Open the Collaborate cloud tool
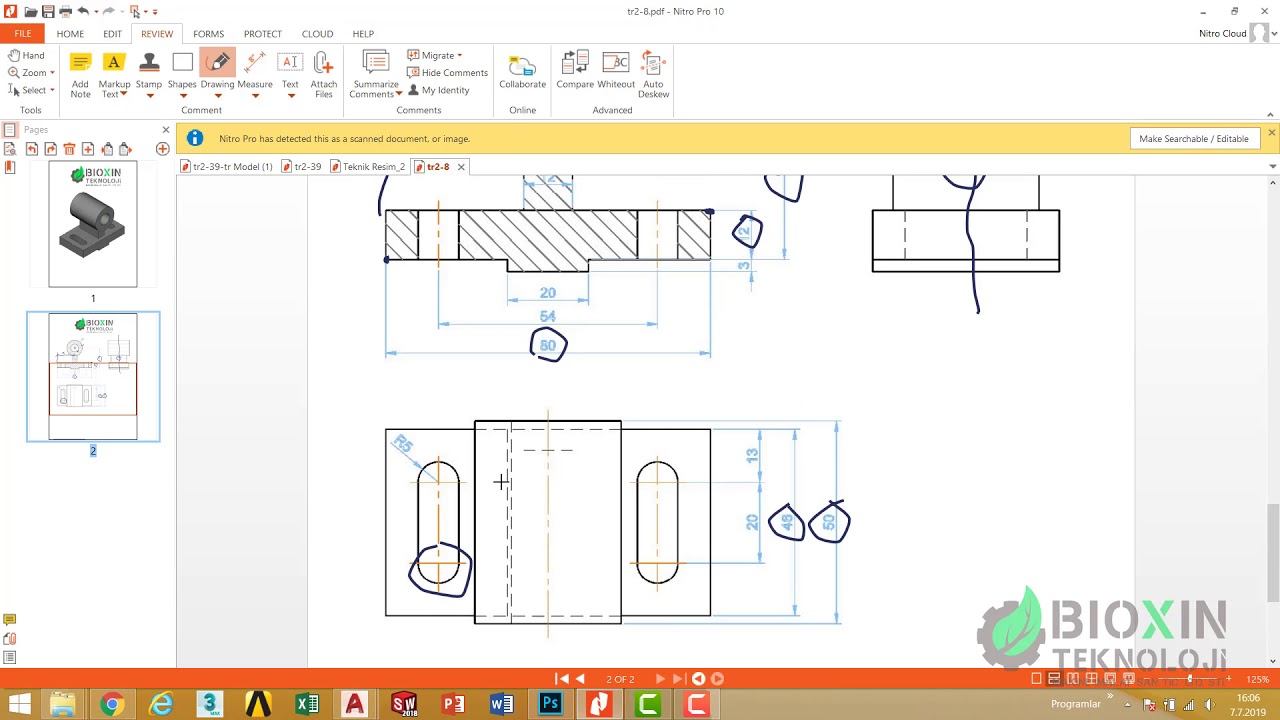The height and width of the screenshot is (720, 1280). click(x=522, y=72)
